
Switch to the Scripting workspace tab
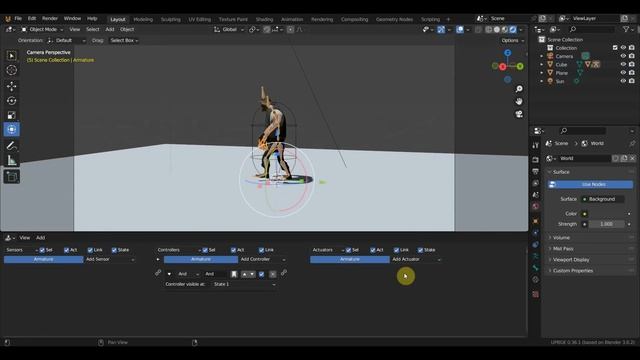click(430, 19)
